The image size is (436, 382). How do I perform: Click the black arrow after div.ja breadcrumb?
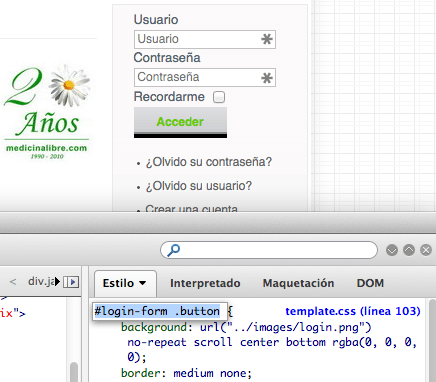point(57,282)
